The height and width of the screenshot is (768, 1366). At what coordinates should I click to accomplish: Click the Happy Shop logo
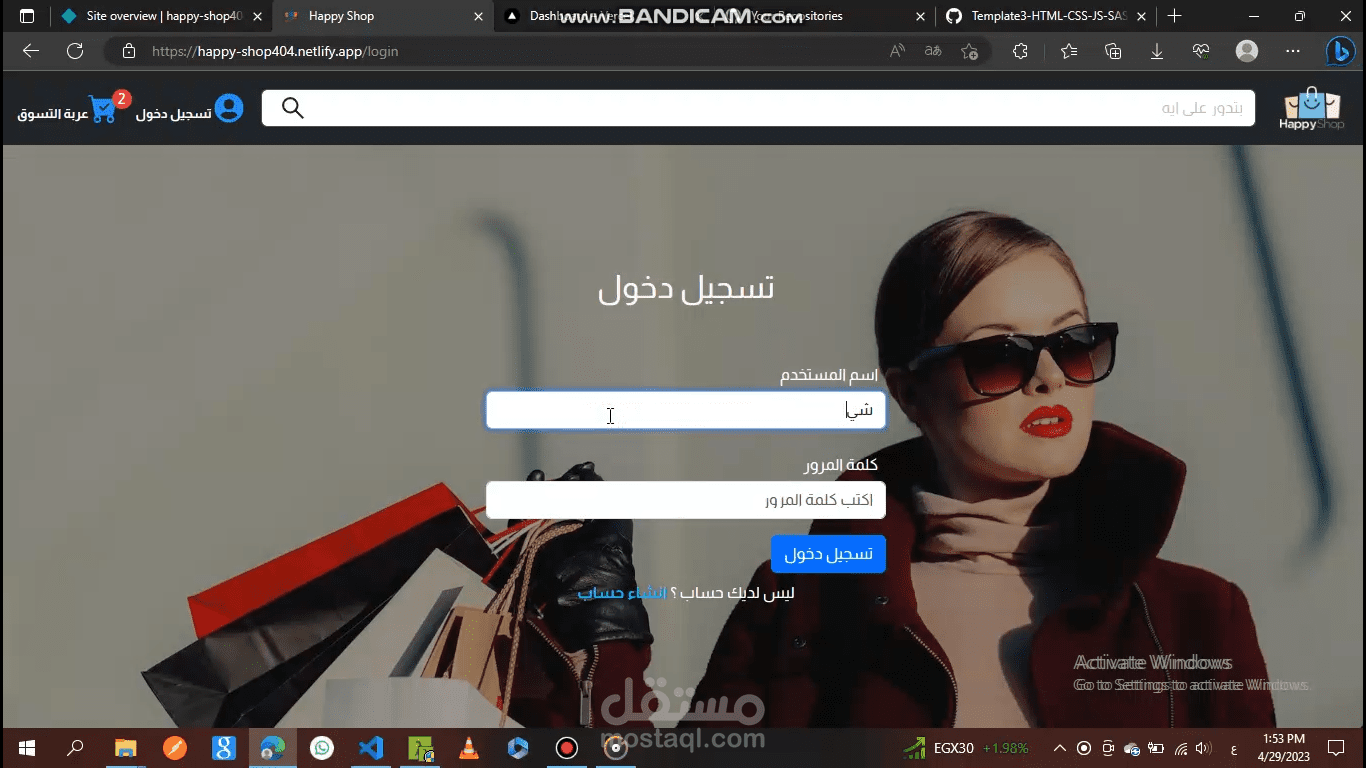[1311, 109]
